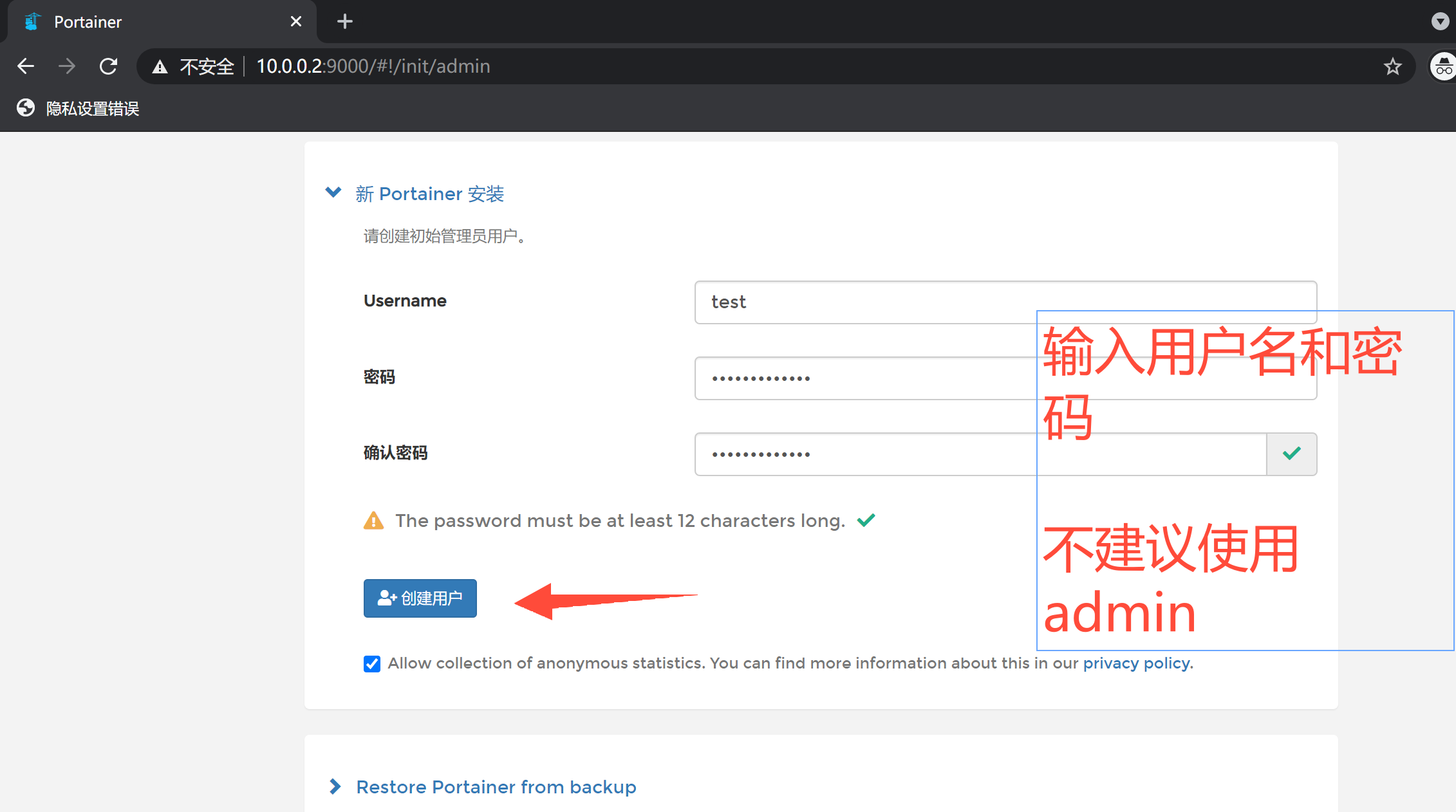1456x812 pixels.
Task: Click the password length requirement text
Action: (x=620, y=521)
